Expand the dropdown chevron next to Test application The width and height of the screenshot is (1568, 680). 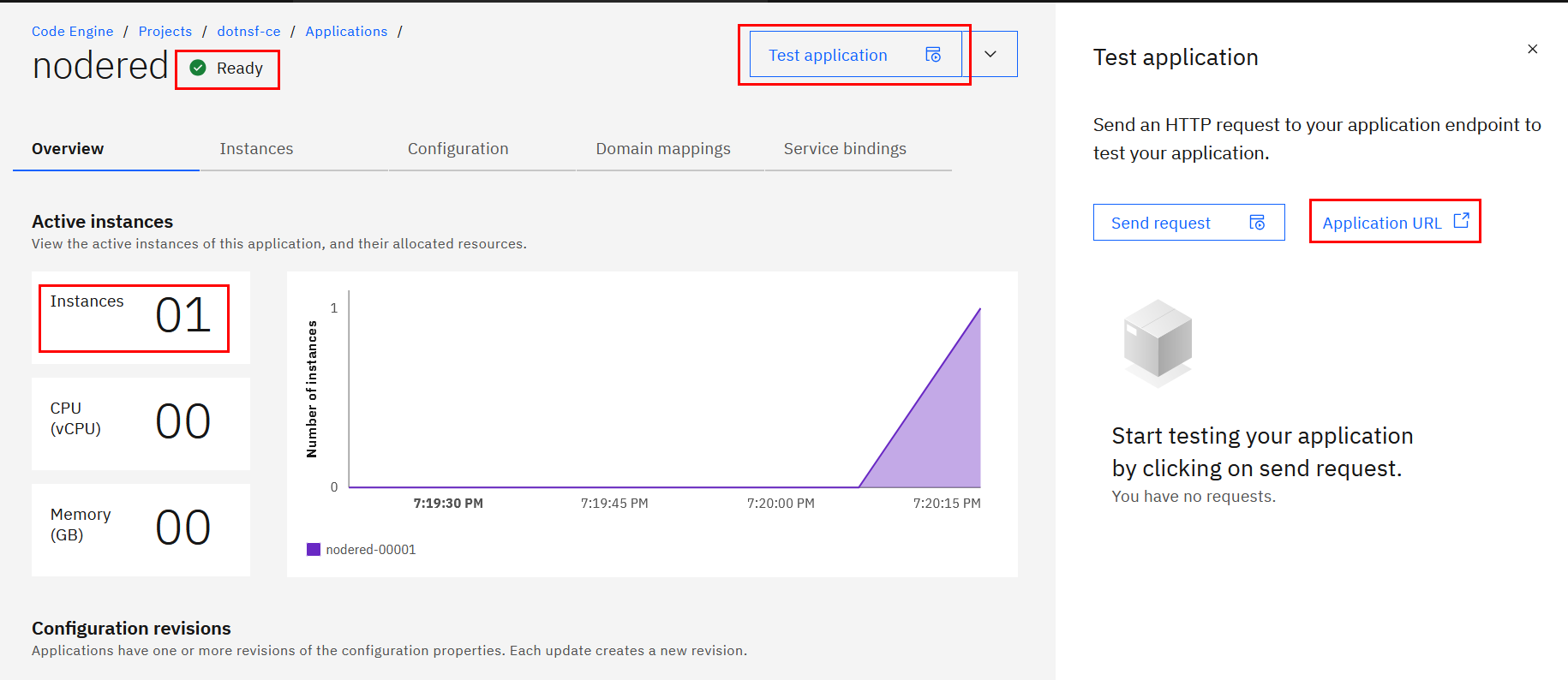click(990, 54)
